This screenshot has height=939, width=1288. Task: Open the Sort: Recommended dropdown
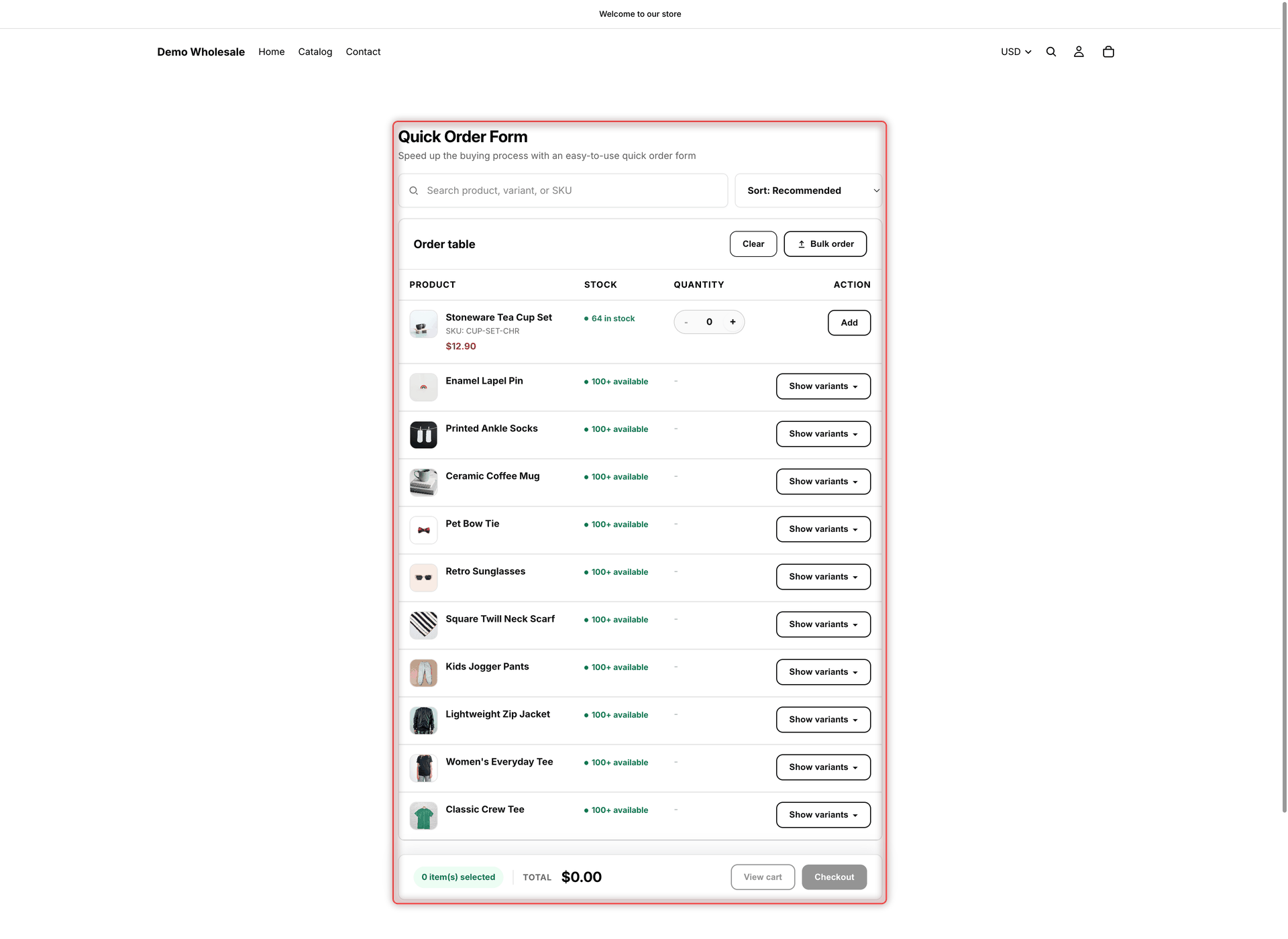(x=808, y=190)
